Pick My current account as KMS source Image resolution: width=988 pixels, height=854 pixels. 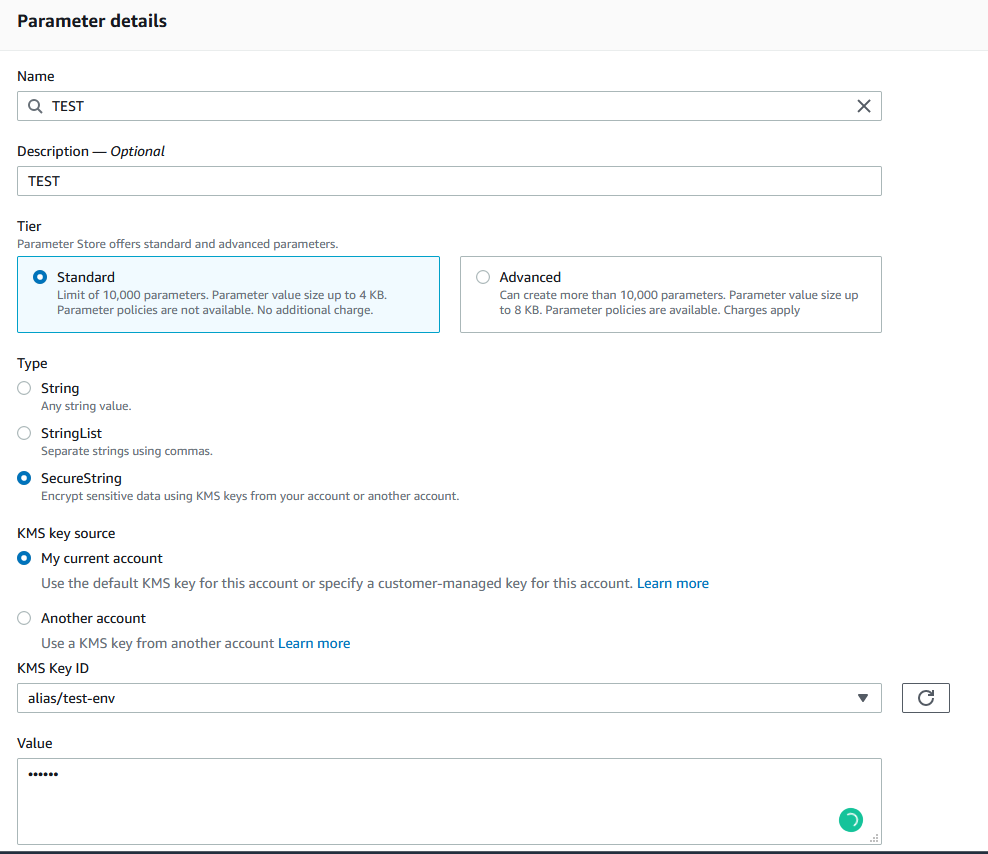[24, 558]
